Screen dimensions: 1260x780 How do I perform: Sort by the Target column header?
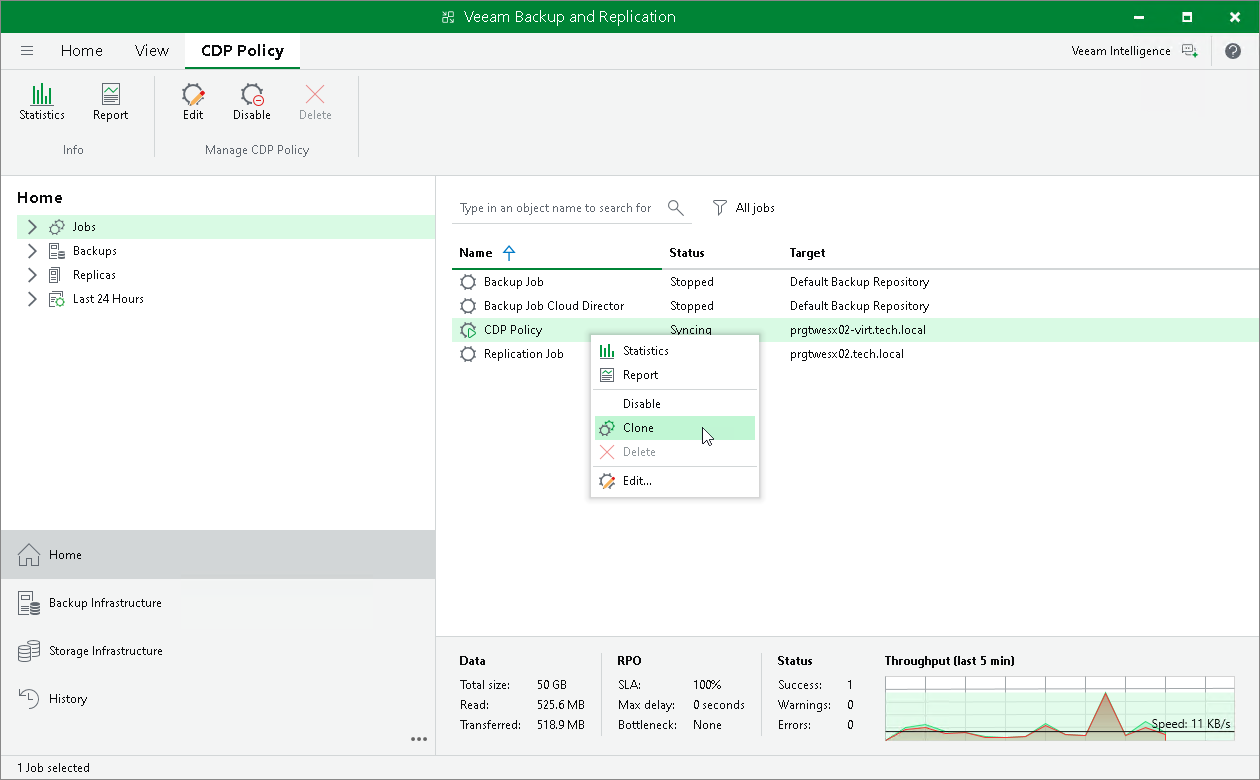[807, 253]
